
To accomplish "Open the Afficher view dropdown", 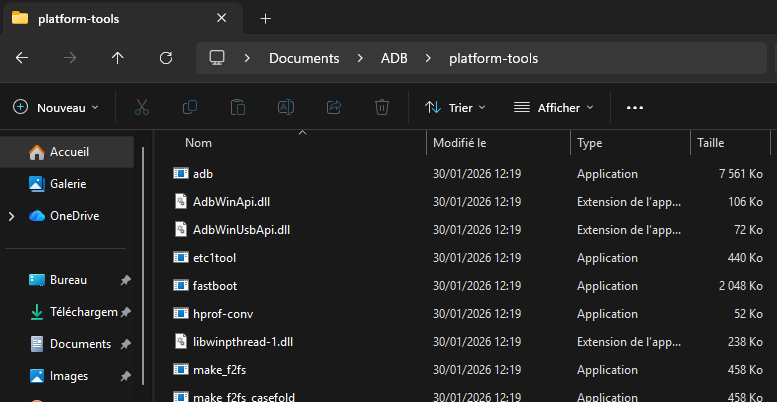I will tap(553, 108).
